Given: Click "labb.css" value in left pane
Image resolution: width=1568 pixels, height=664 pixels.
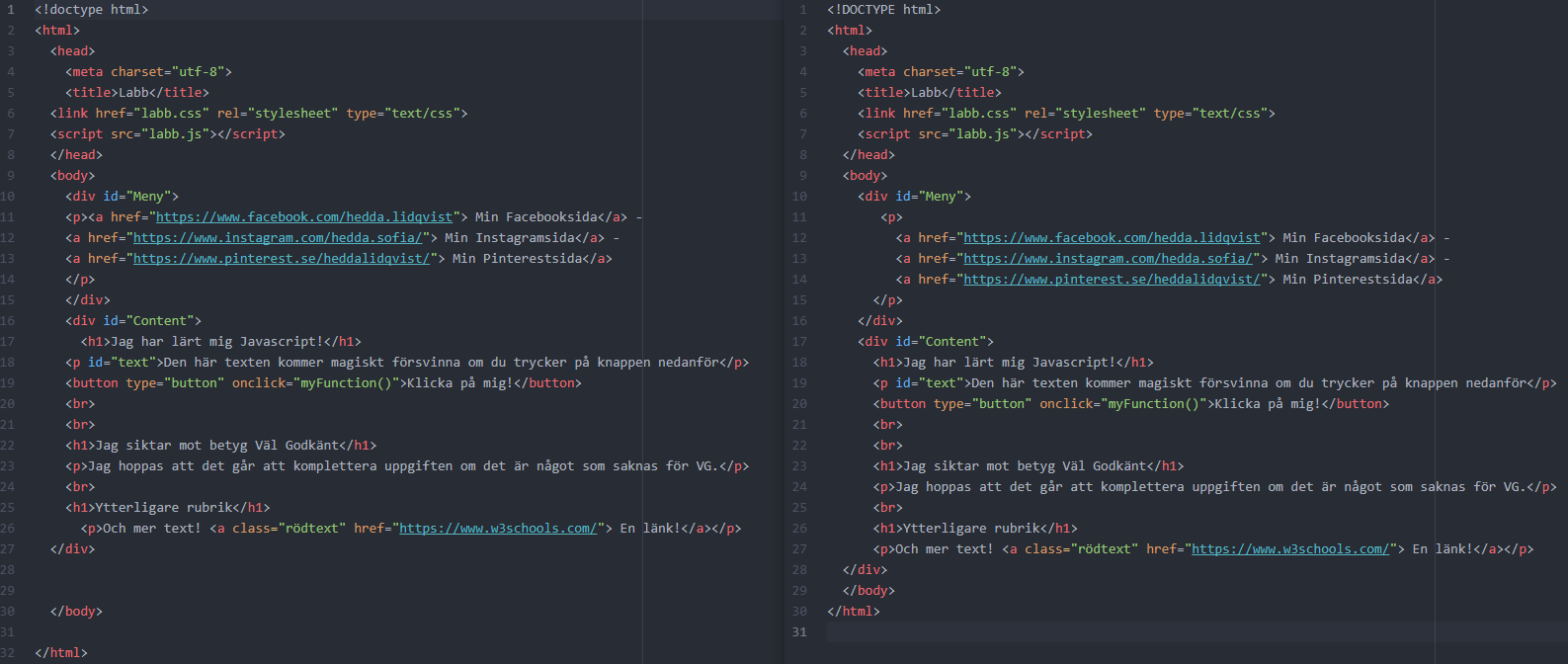Looking at the screenshot, I should (x=172, y=114).
